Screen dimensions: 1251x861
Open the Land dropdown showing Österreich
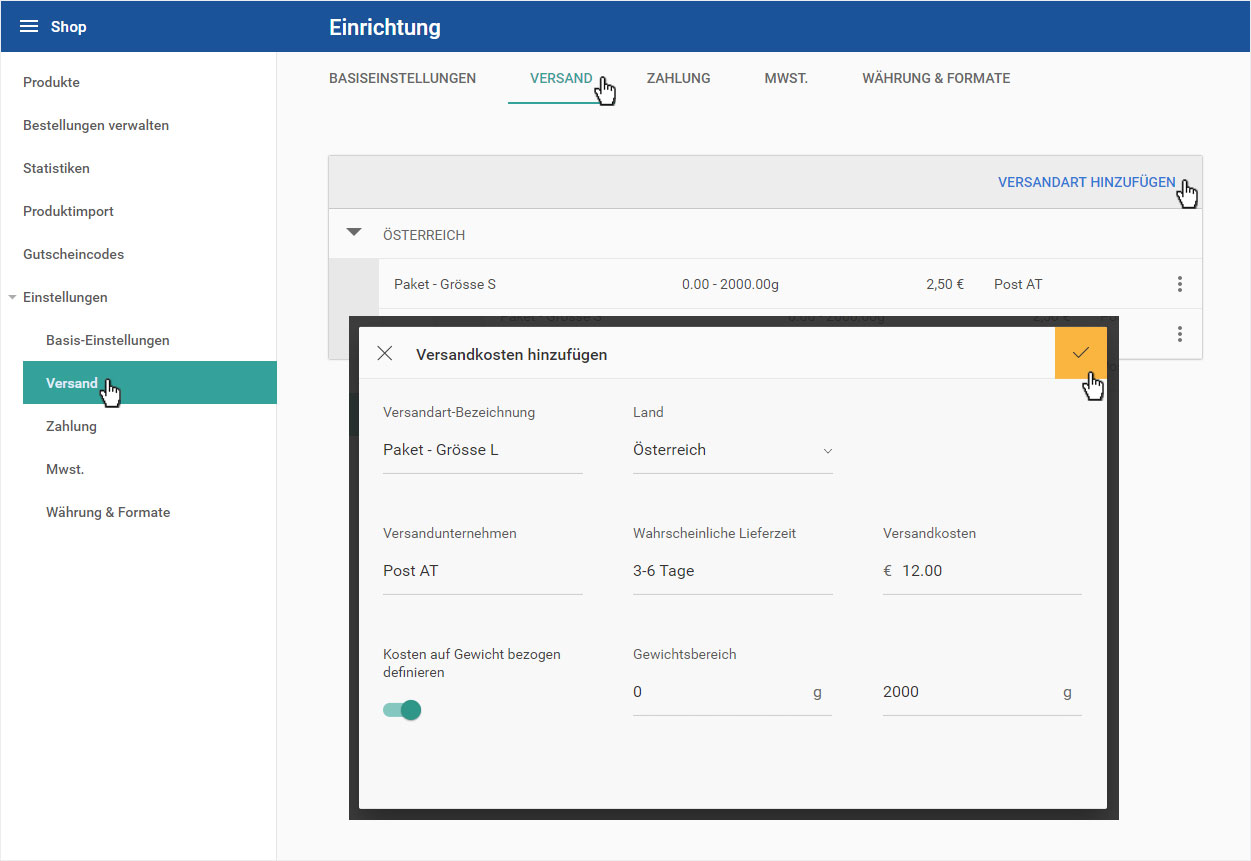tap(733, 450)
